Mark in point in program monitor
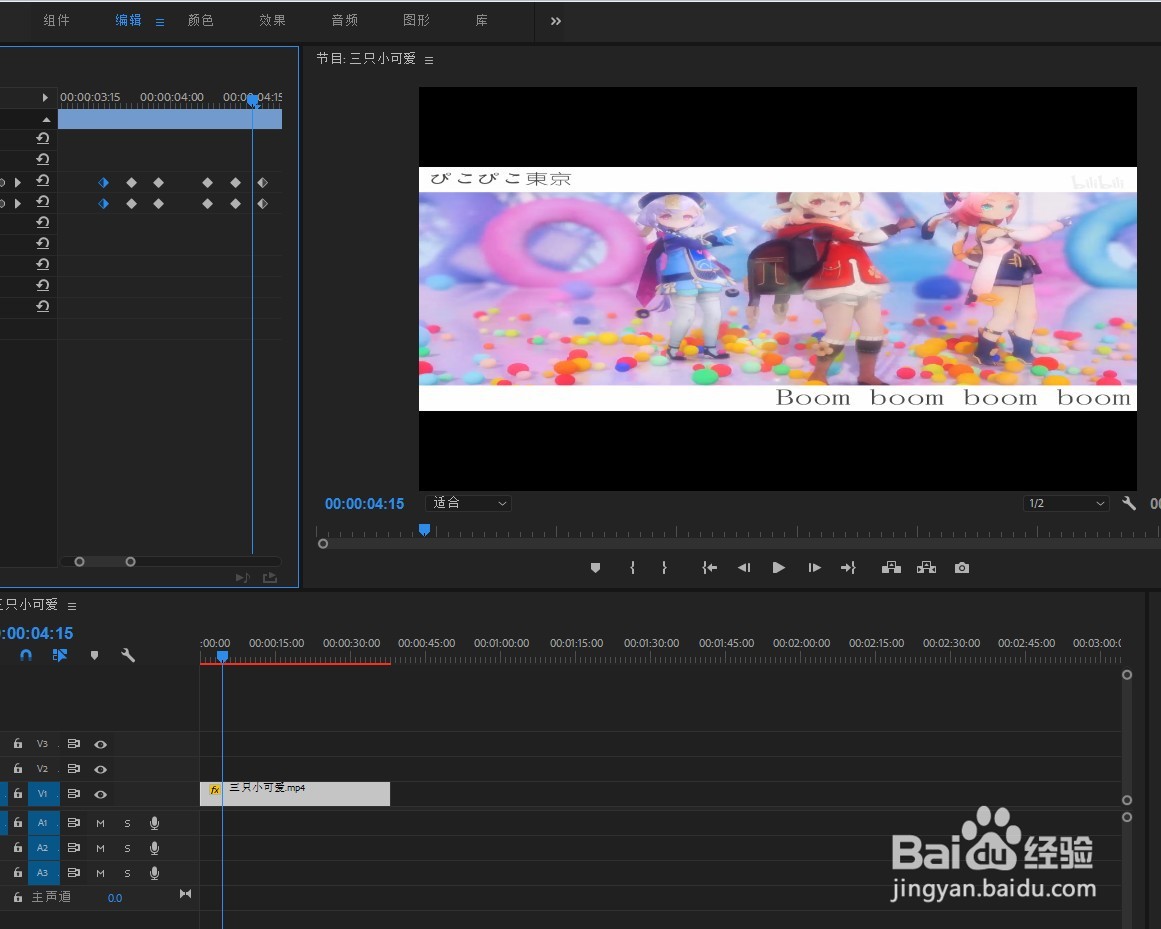 632,568
